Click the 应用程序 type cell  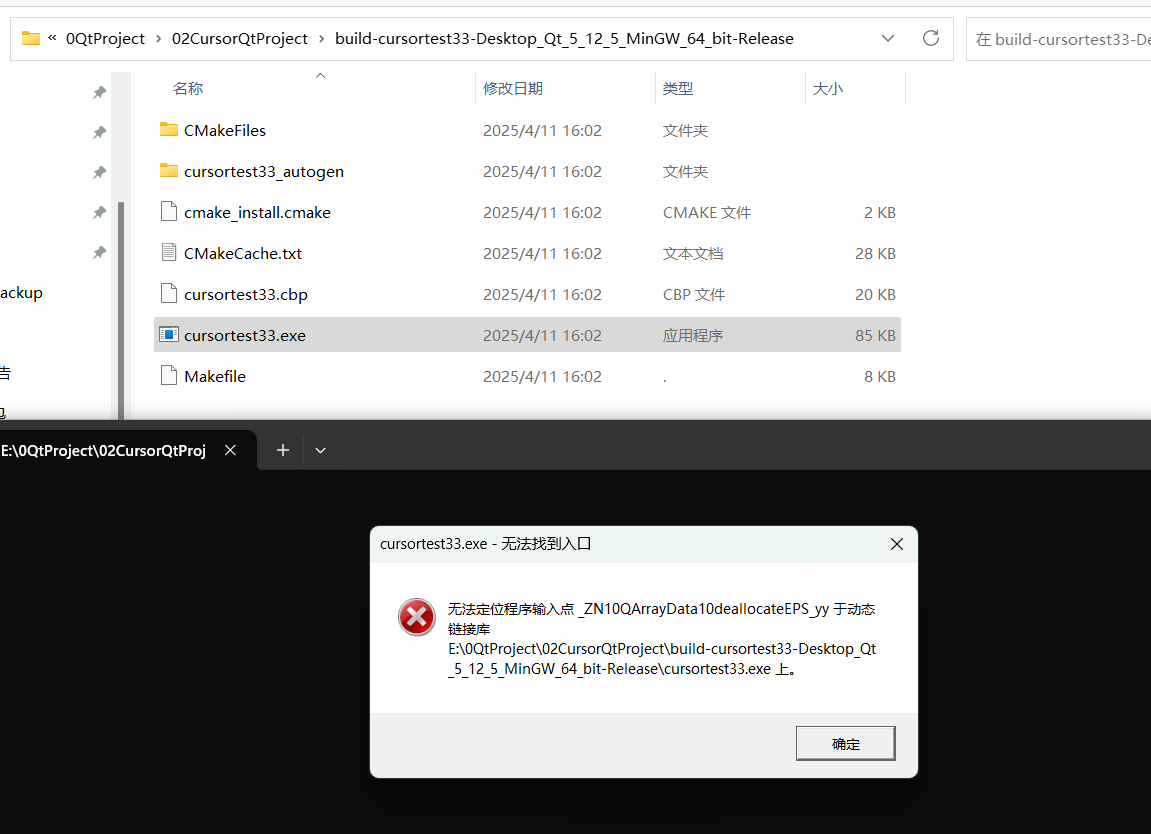pos(693,336)
